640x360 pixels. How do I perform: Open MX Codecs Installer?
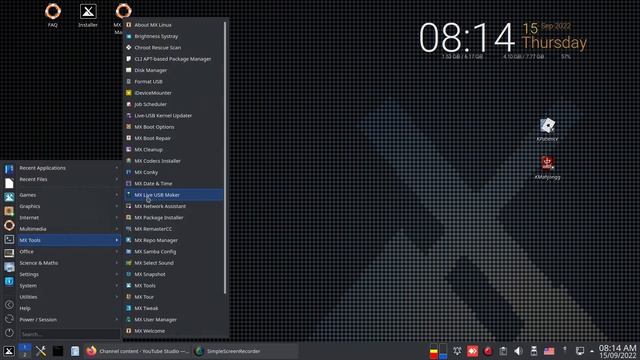pos(174,161)
